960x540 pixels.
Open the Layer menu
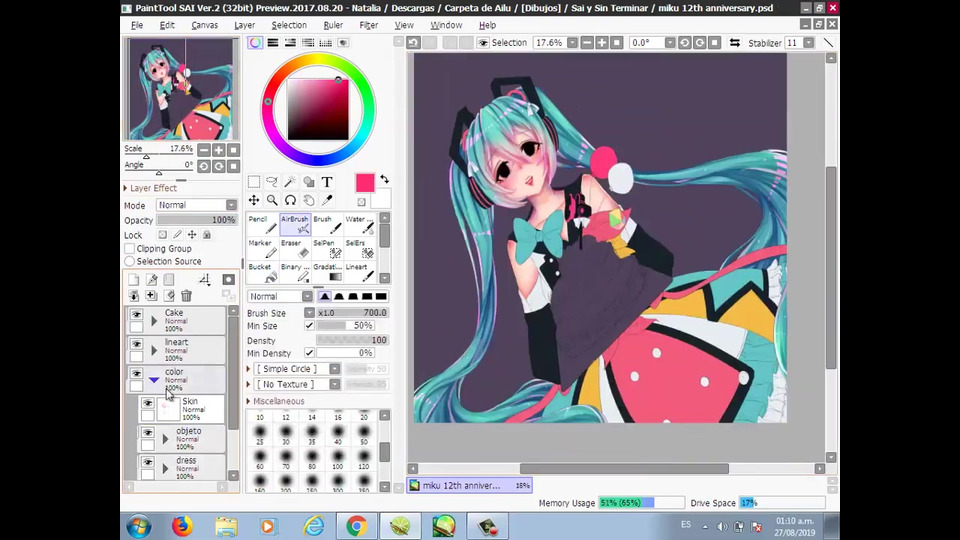coord(244,25)
